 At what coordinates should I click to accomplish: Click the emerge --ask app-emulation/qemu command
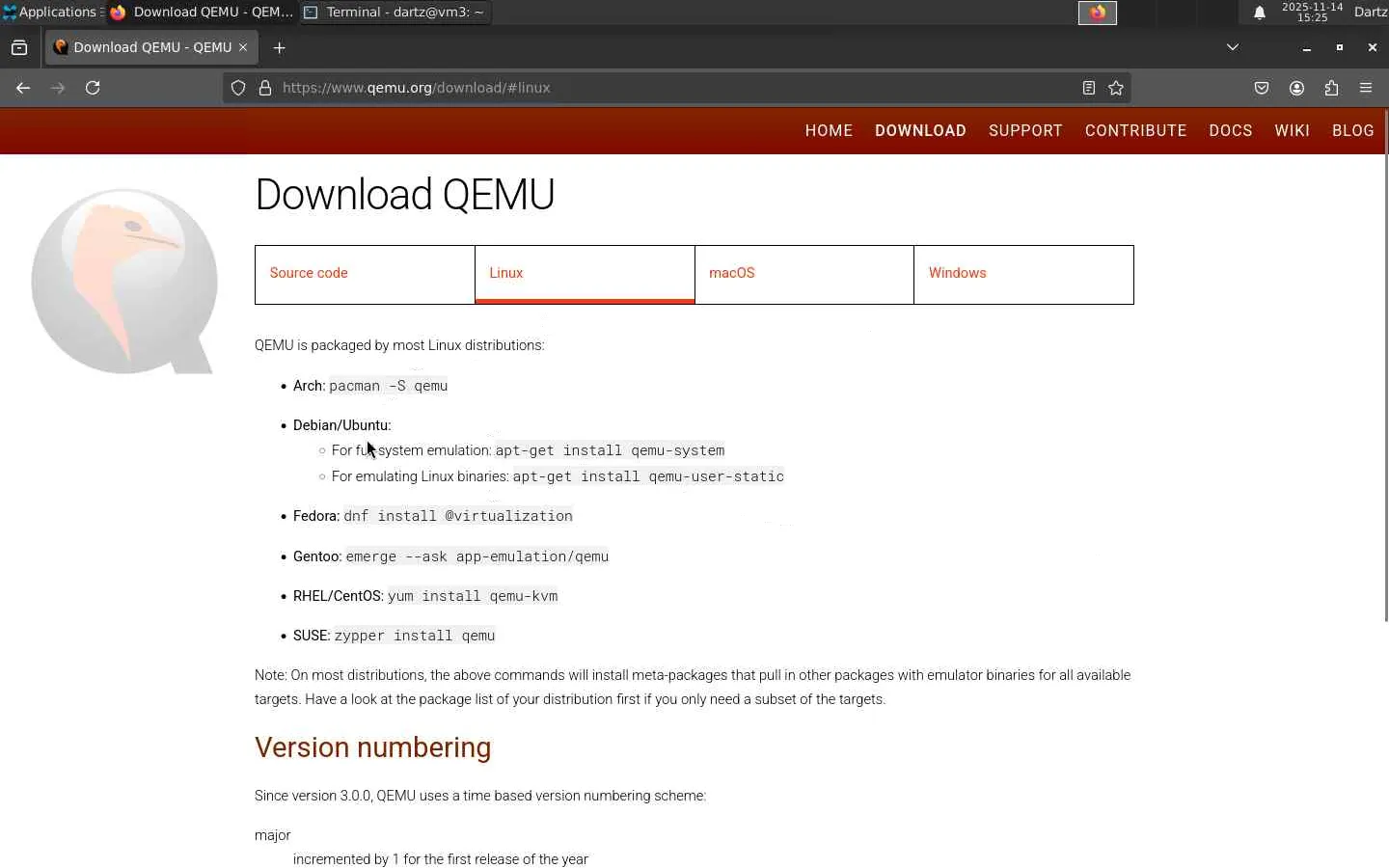(x=477, y=556)
